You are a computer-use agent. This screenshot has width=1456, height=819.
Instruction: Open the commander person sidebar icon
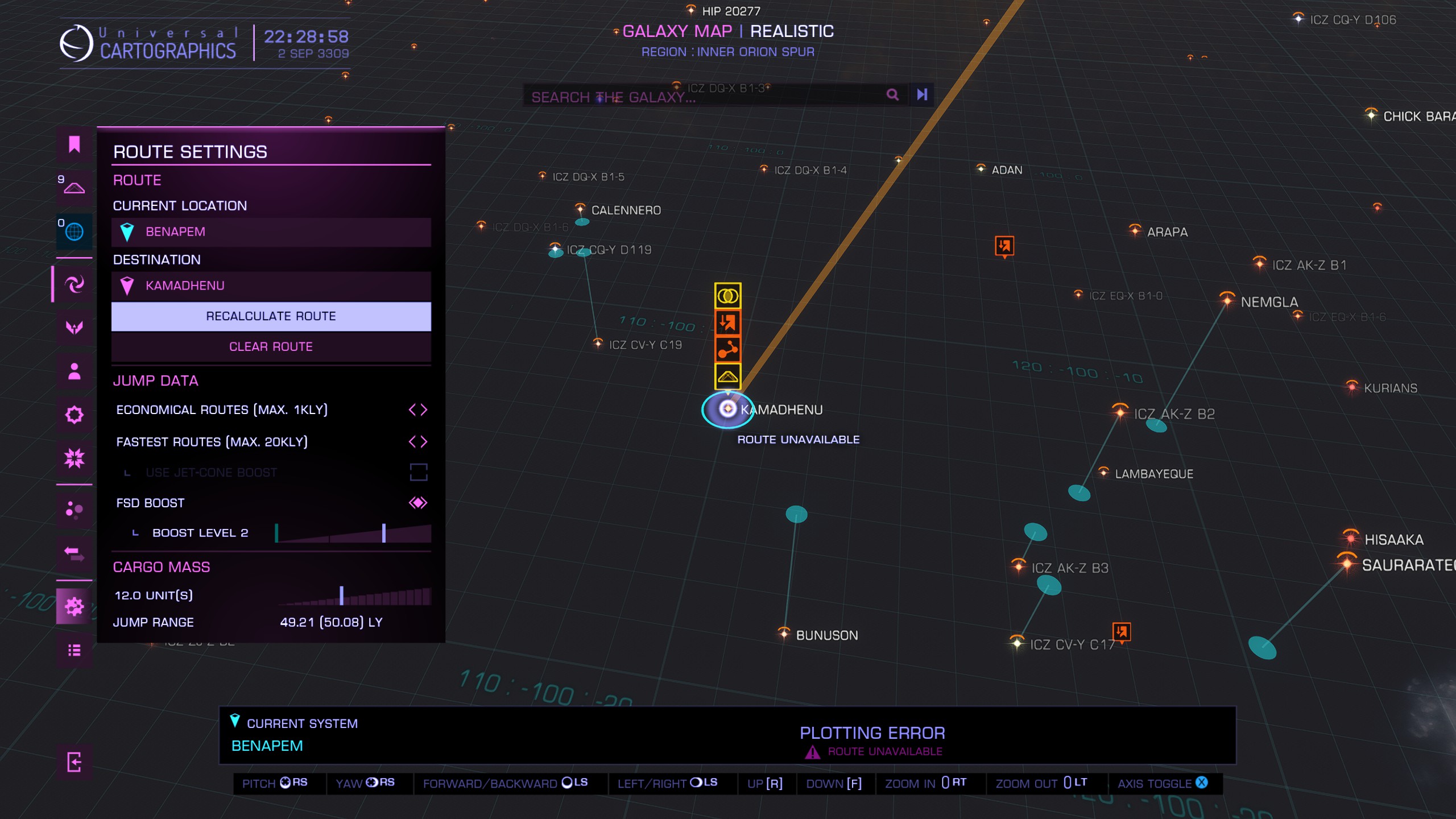coord(74,371)
